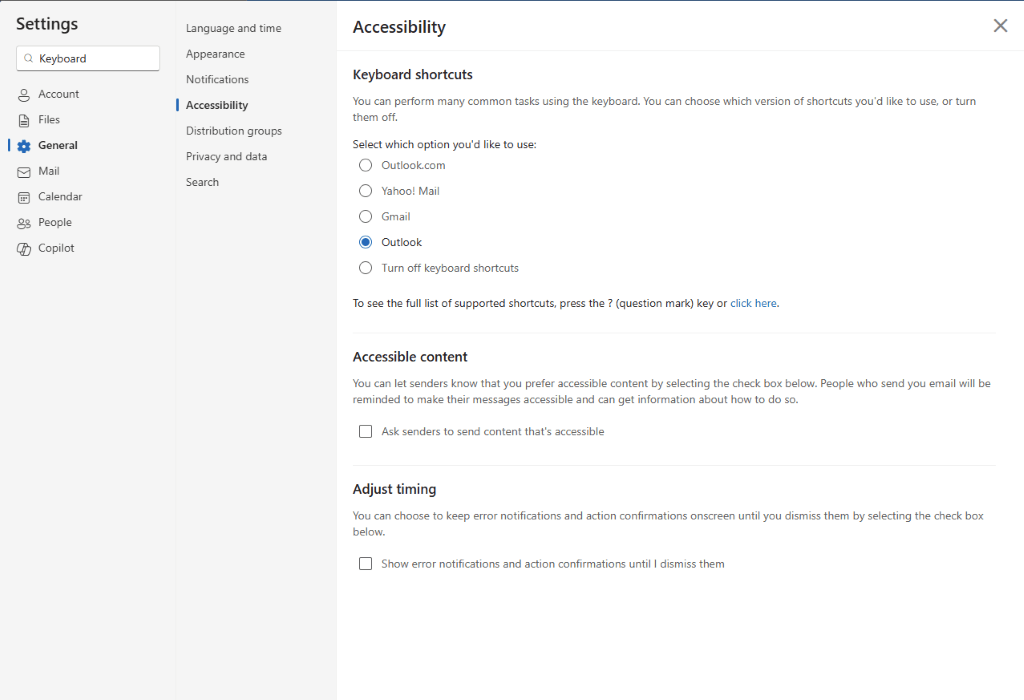Select the Gmail keyboard shortcuts option
The height and width of the screenshot is (700, 1024).
point(365,216)
